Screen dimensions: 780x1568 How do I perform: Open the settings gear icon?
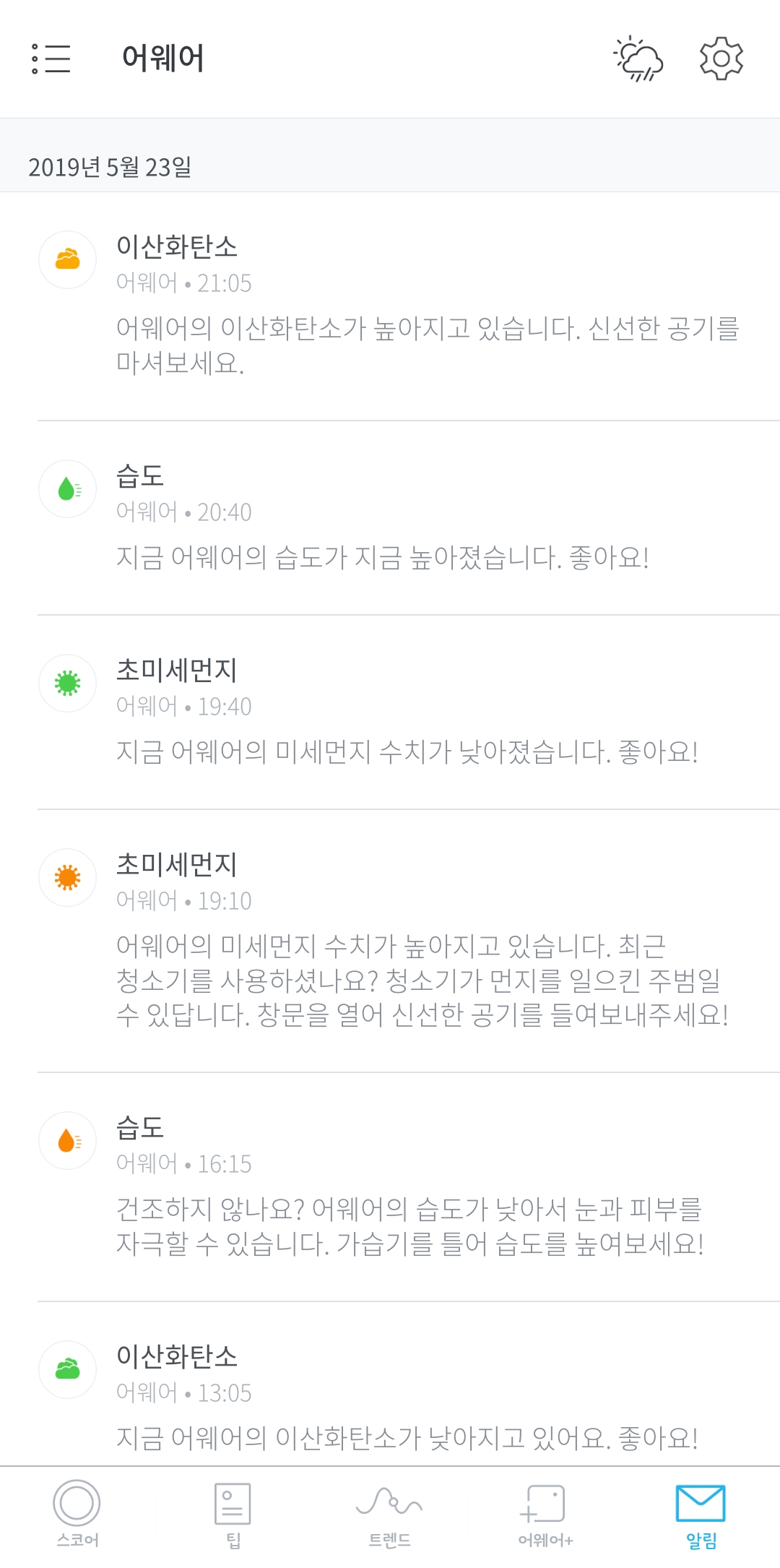click(x=721, y=59)
